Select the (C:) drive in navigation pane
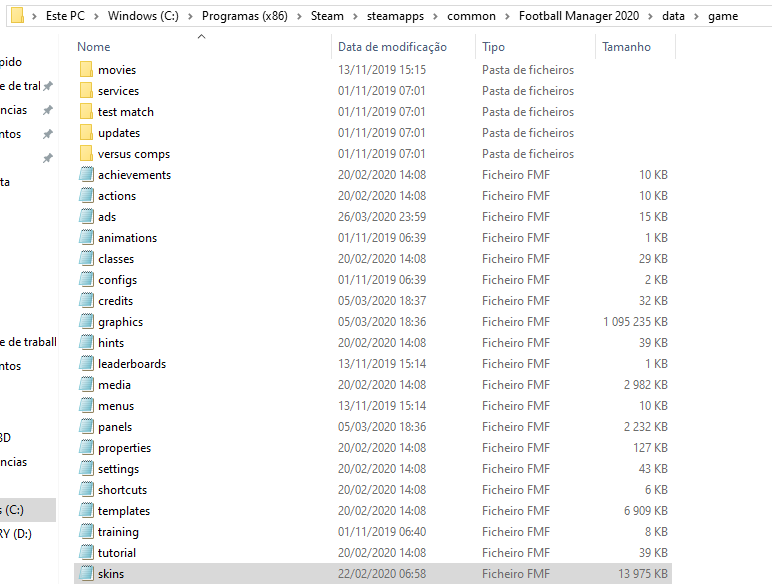Screen dimensions: 772x584 [28, 510]
